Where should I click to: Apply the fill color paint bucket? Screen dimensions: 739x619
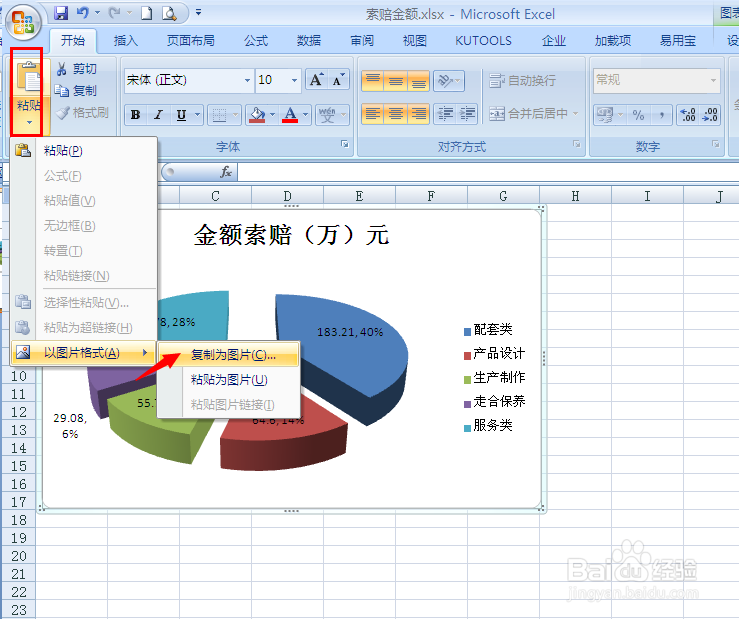coord(257,115)
